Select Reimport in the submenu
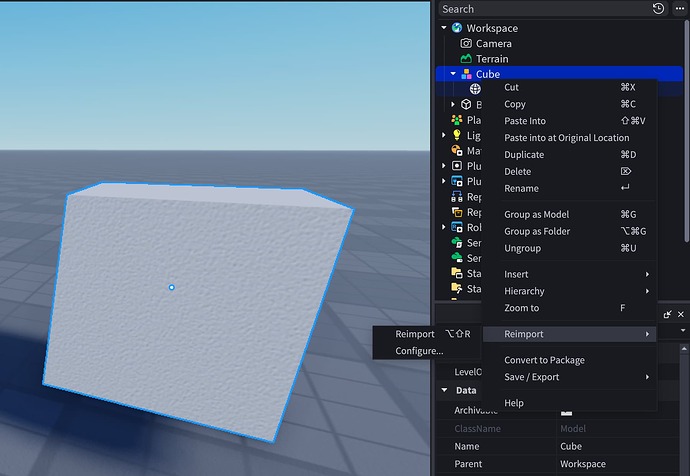This screenshot has height=476, width=690. (x=426, y=334)
